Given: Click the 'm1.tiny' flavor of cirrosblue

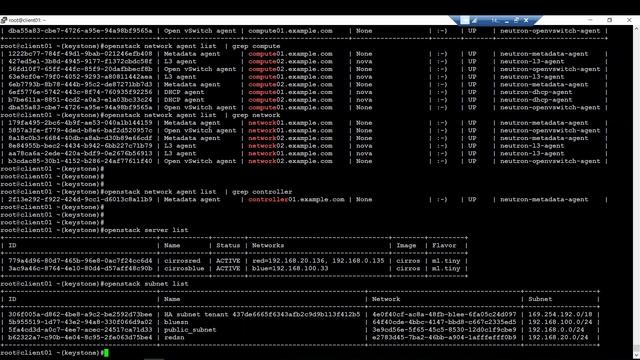Looking at the screenshot, I should click(x=446, y=269).
